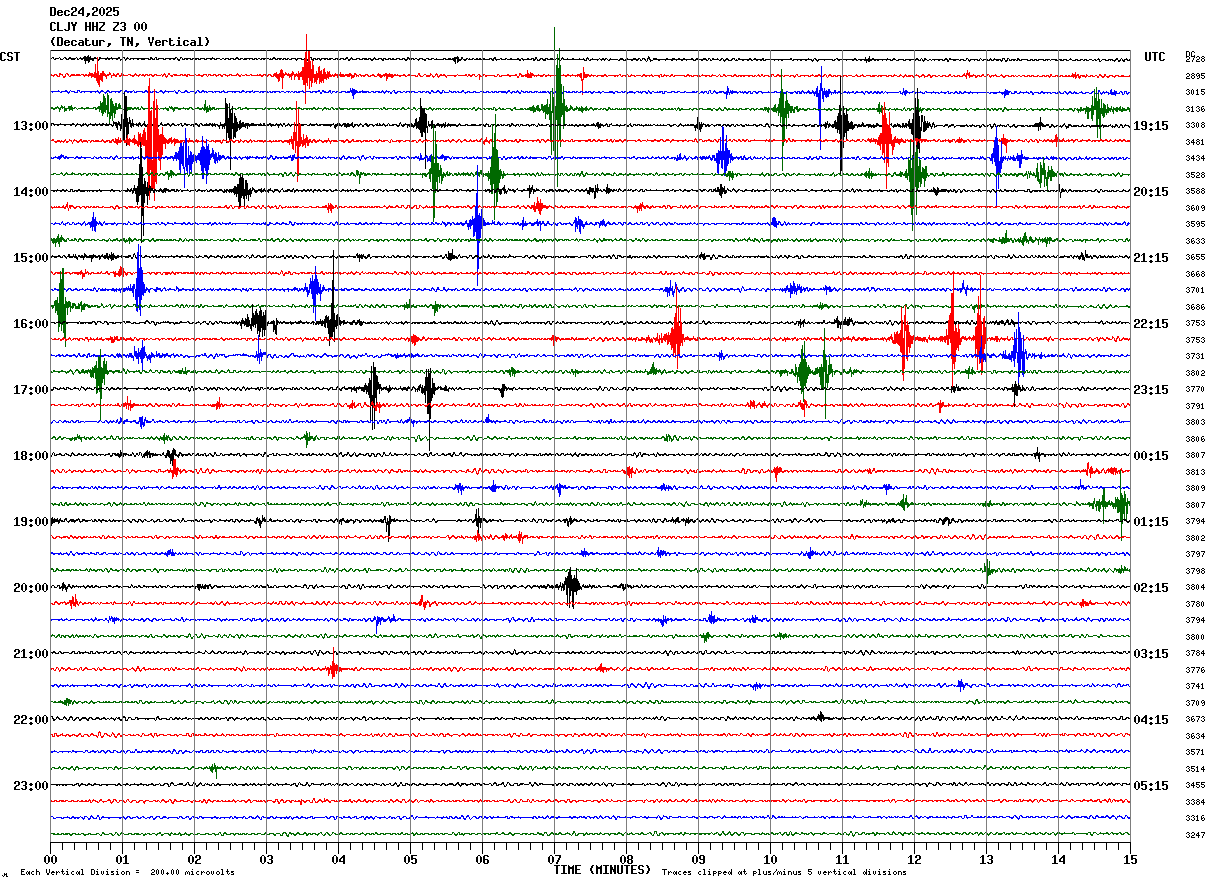Click the 04:15 UTC time label

click(1151, 720)
